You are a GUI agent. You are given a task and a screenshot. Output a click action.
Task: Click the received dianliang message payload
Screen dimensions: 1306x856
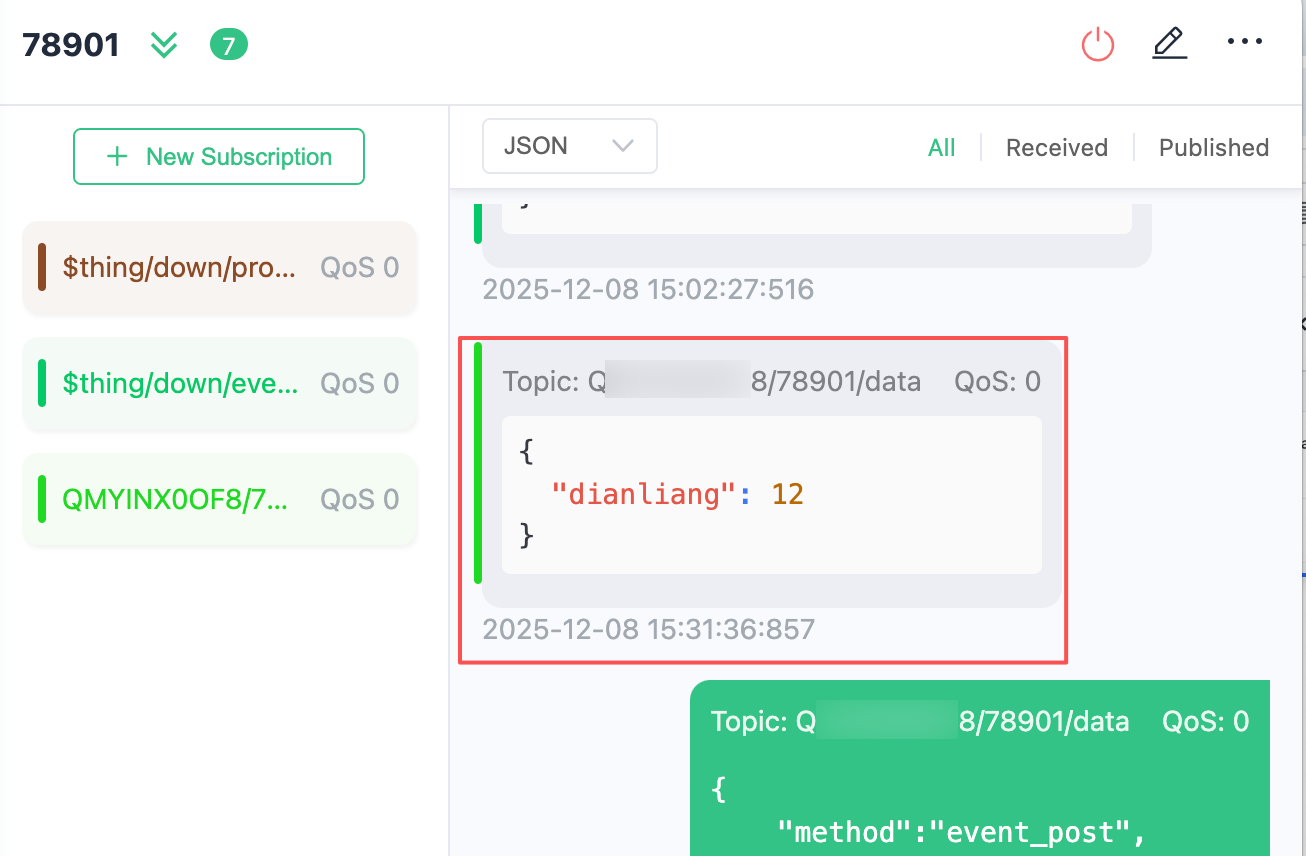click(771, 494)
